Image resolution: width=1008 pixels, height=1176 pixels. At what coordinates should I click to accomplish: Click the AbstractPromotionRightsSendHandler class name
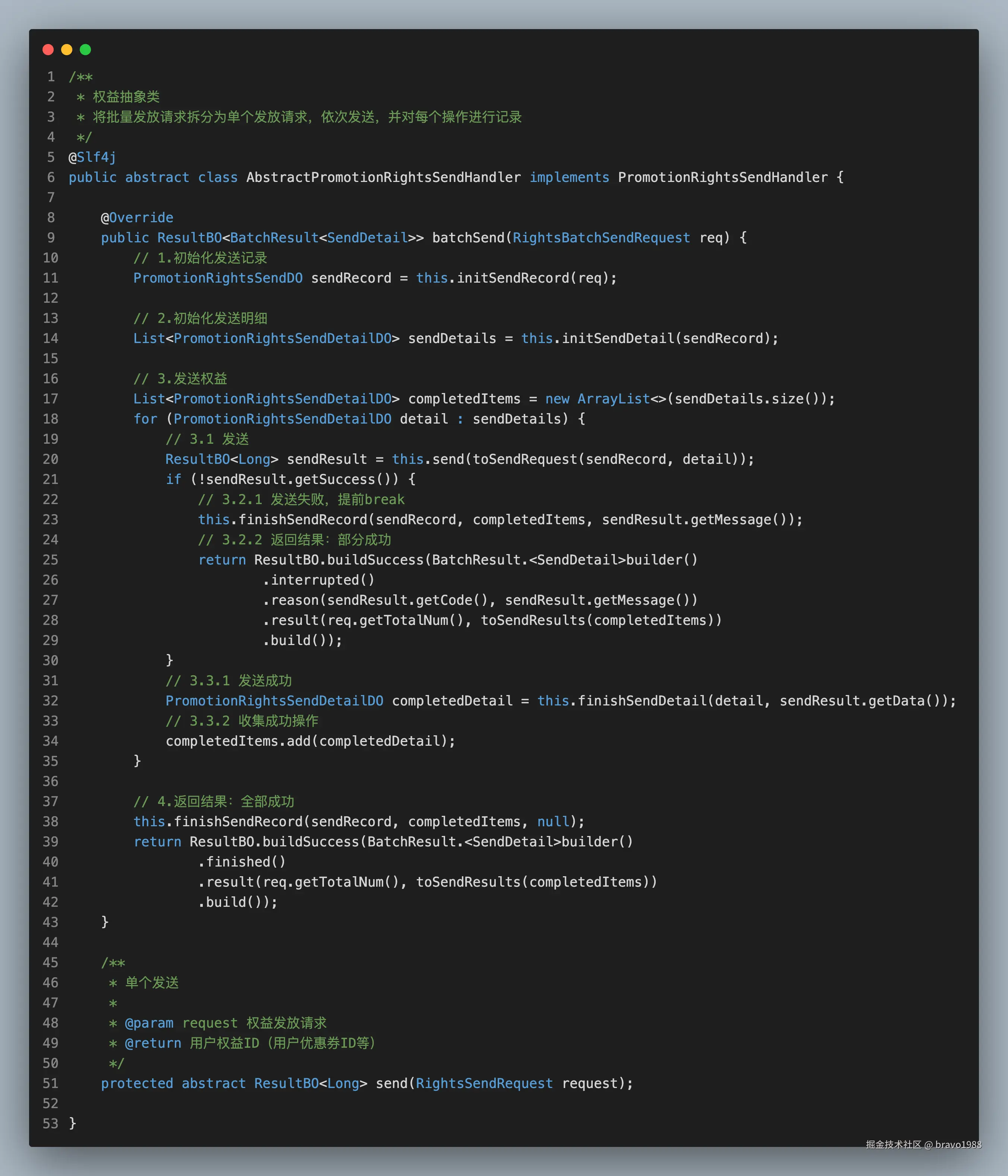click(x=383, y=177)
